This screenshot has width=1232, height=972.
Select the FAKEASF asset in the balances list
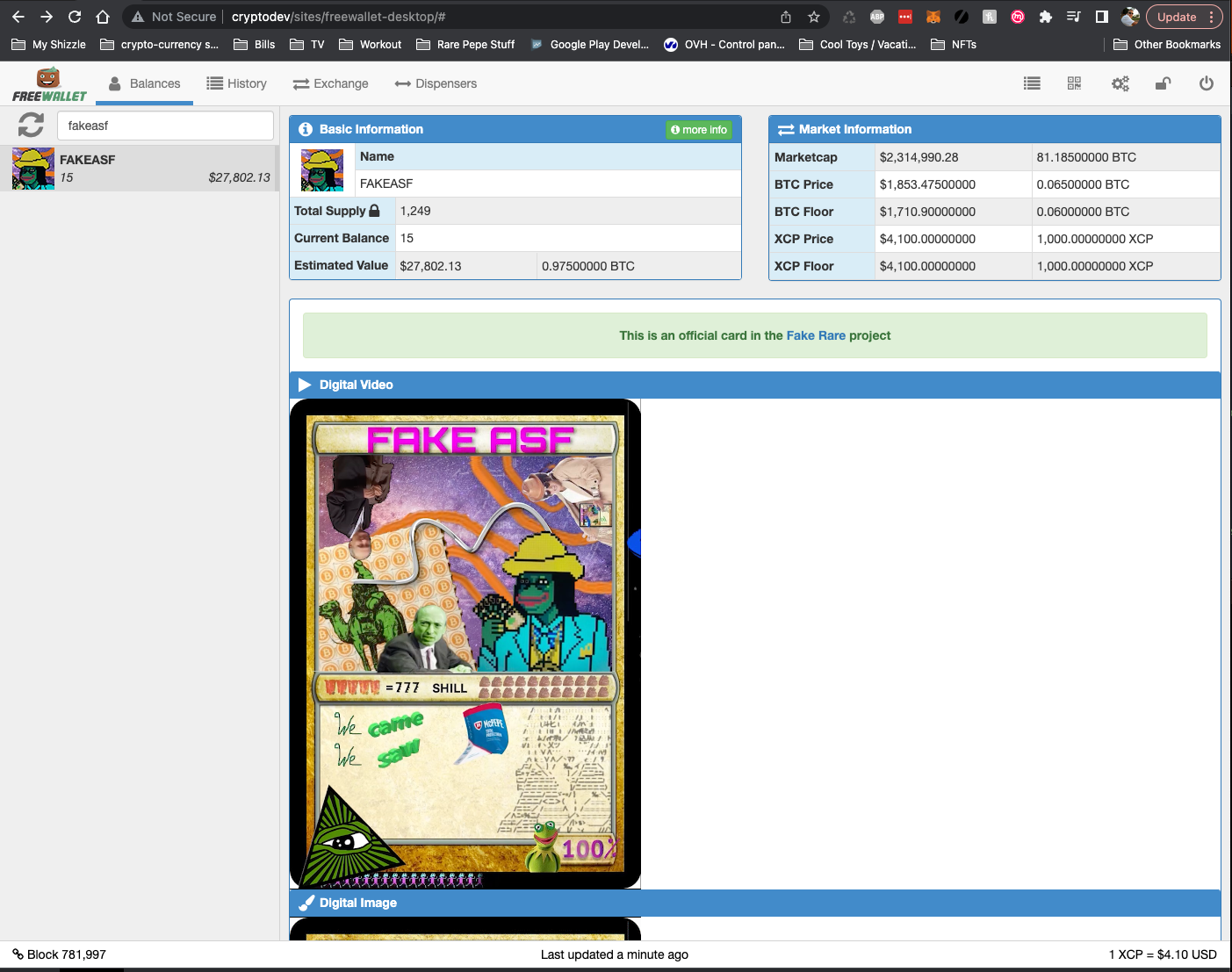pyautogui.click(x=139, y=169)
